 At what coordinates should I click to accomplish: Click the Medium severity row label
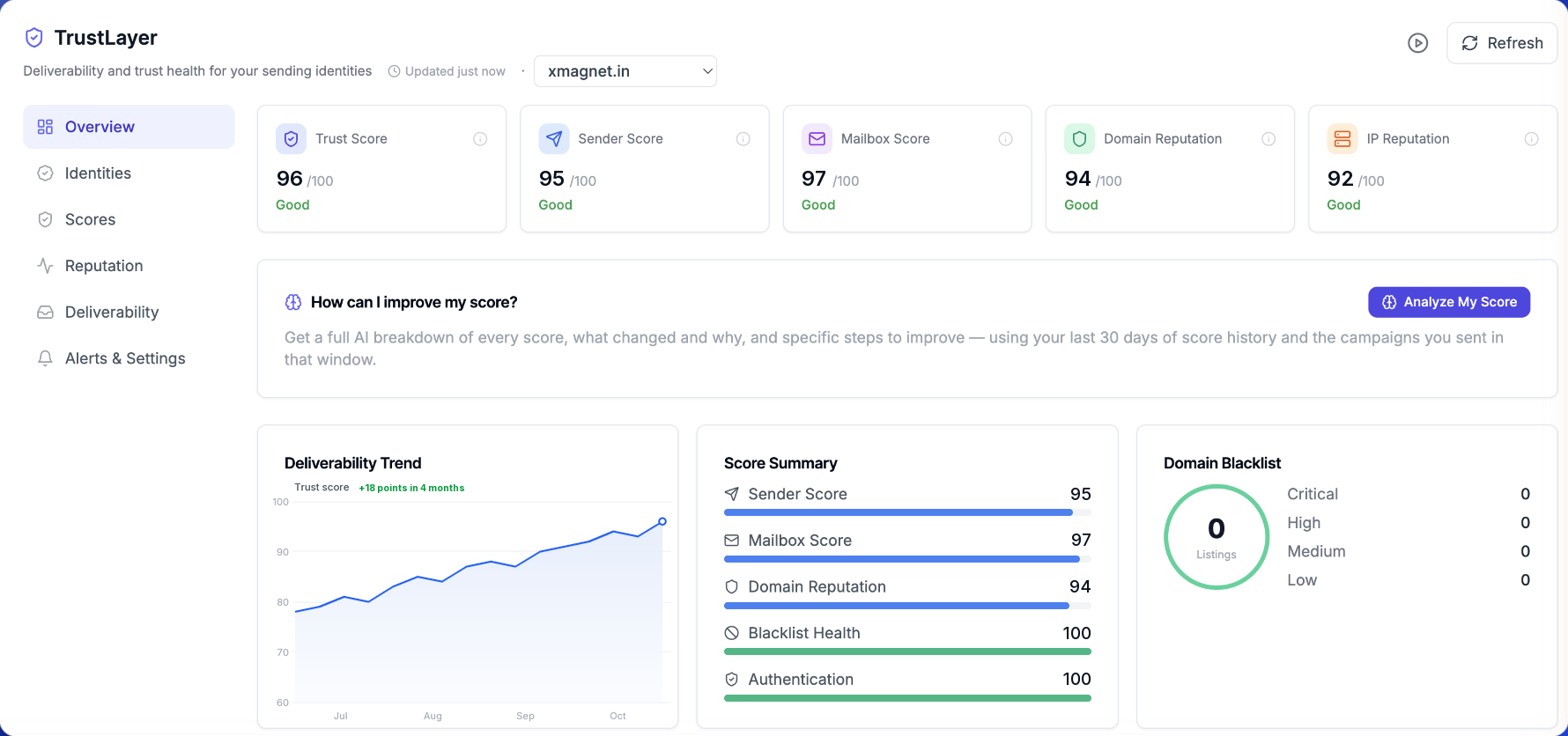pyautogui.click(x=1316, y=551)
